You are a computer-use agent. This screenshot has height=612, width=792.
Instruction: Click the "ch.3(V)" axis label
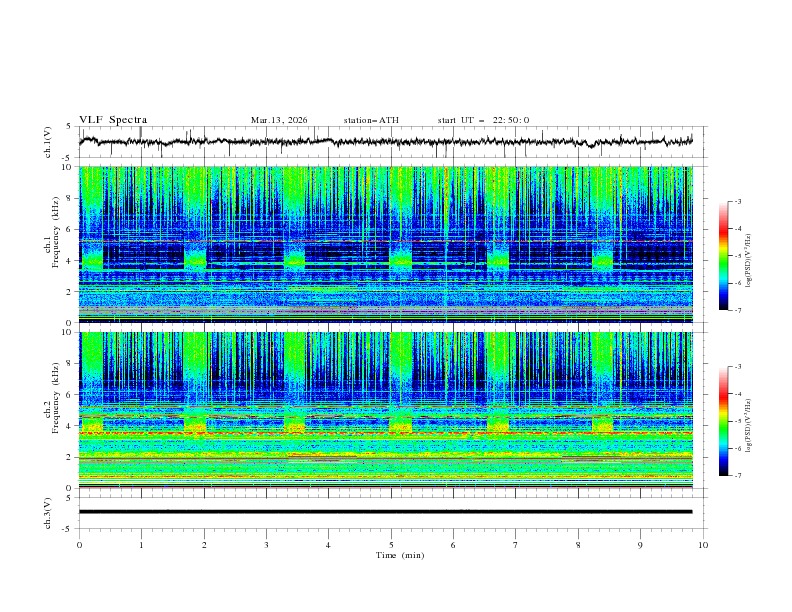pos(48,513)
